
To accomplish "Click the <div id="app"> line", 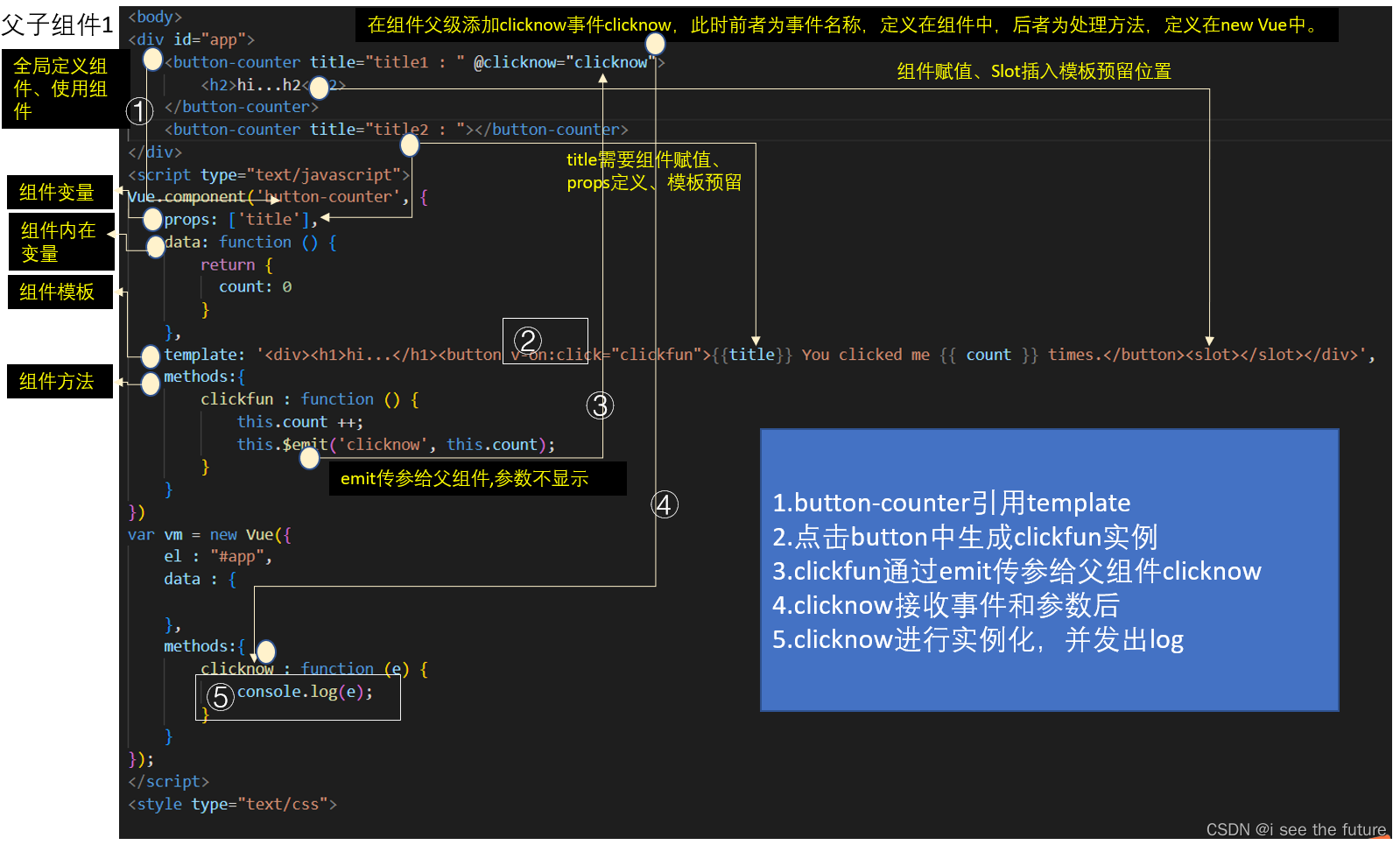I will click(x=191, y=39).
